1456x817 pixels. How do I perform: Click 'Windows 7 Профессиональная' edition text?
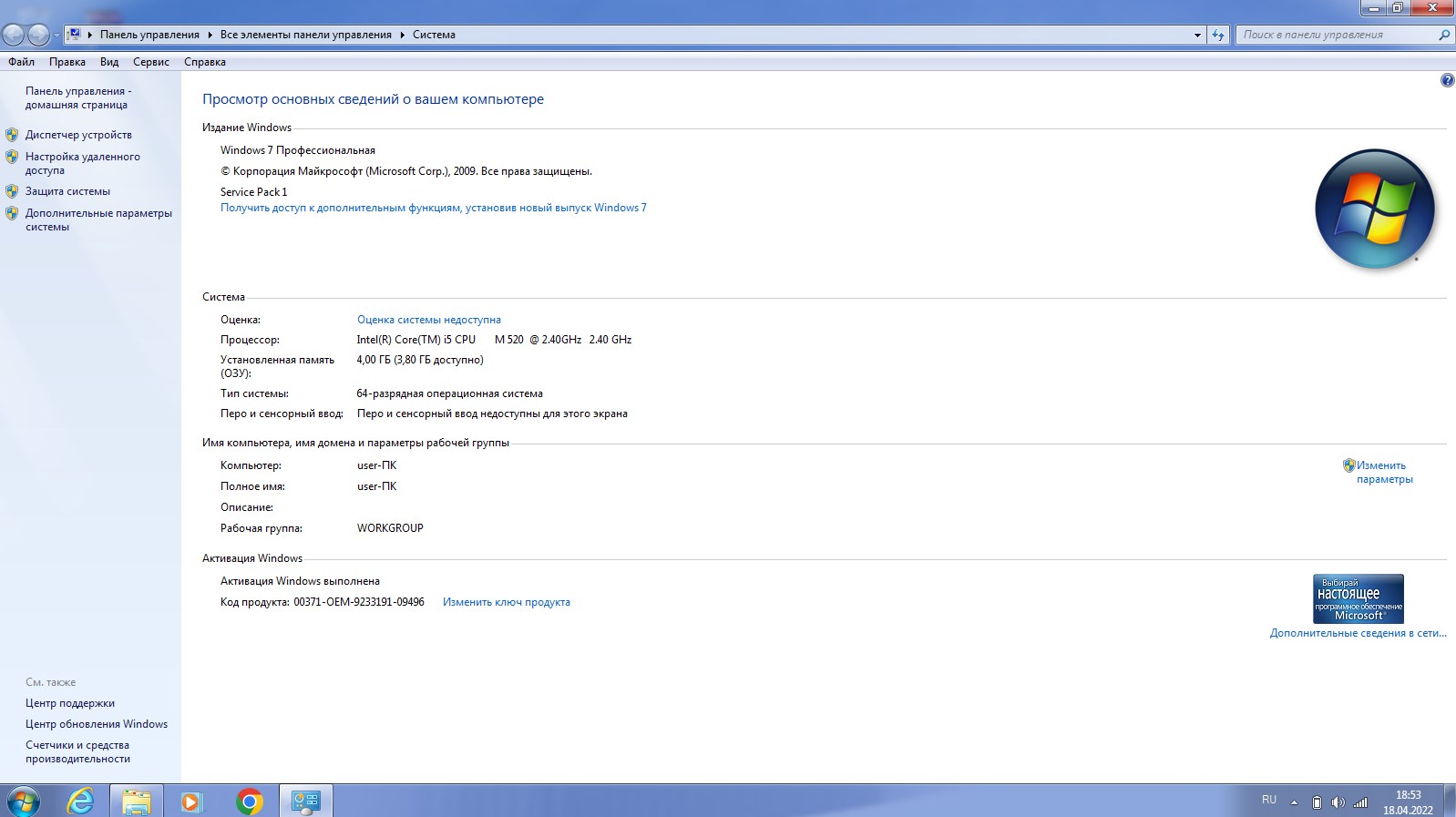click(298, 150)
